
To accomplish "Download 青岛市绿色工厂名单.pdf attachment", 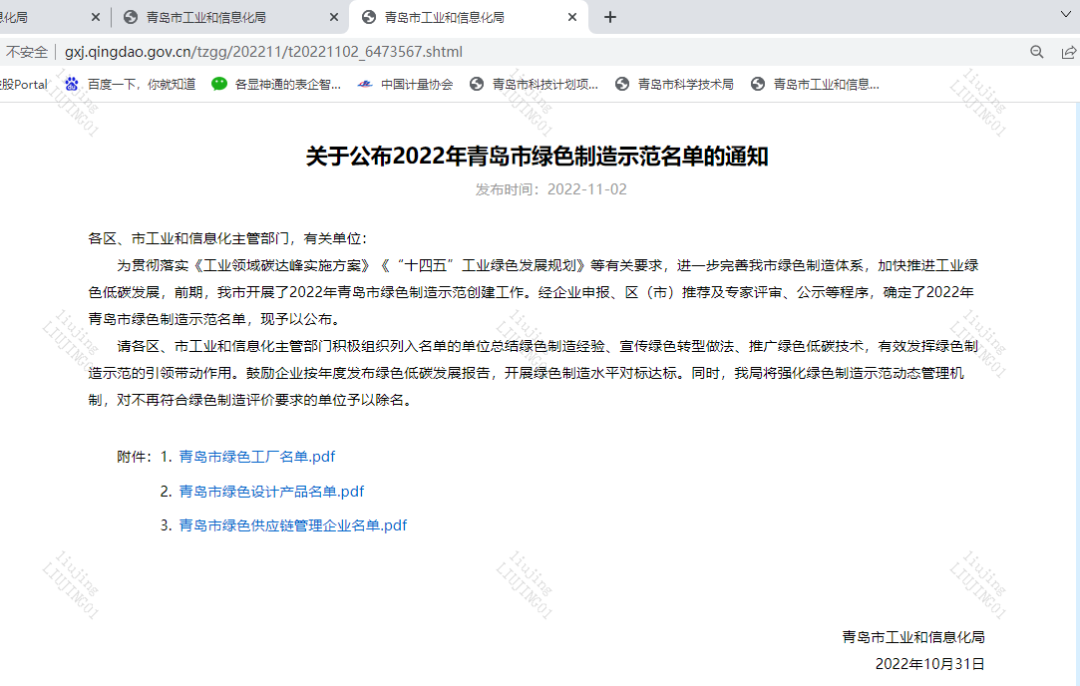I will (257, 457).
